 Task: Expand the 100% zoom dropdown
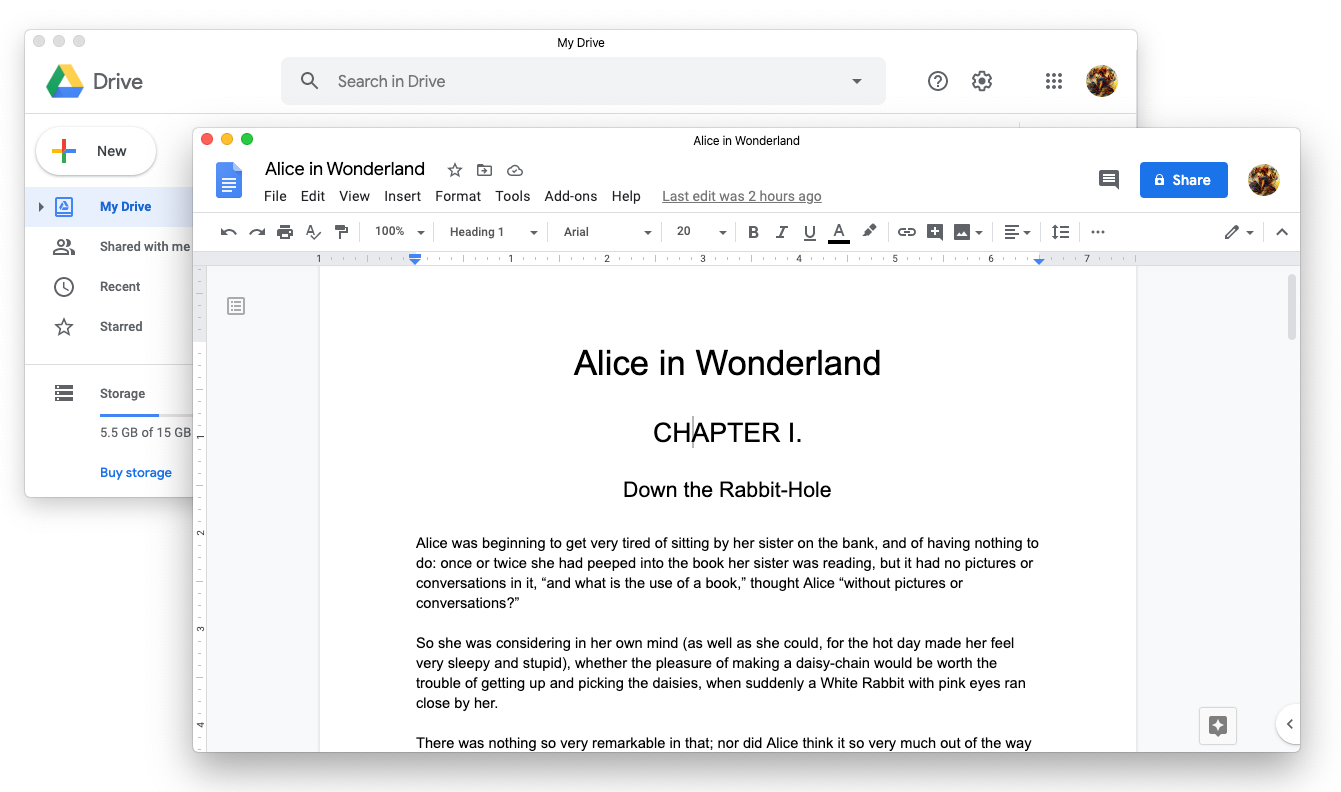pyautogui.click(x=399, y=232)
